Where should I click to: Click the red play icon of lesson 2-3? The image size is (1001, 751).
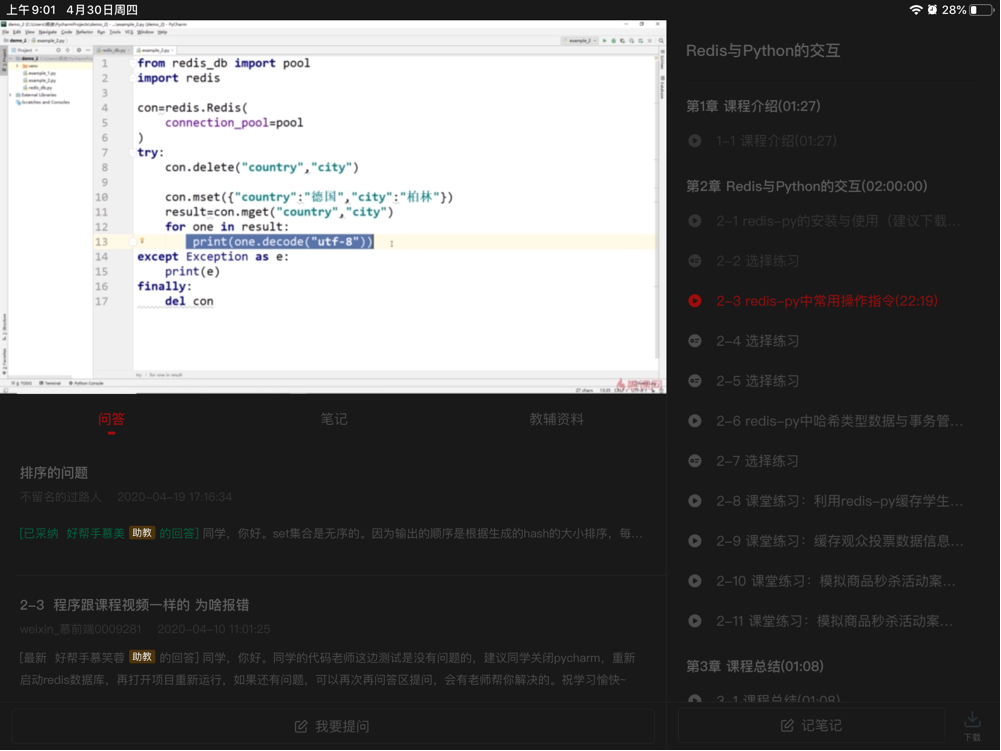click(x=695, y=301)
